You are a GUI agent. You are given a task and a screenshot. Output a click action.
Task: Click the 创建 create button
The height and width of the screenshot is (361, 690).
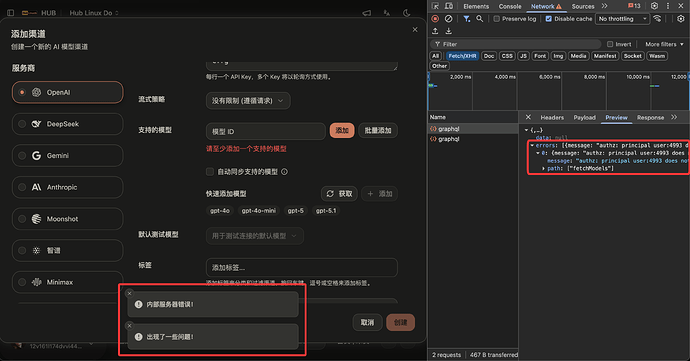400,323
